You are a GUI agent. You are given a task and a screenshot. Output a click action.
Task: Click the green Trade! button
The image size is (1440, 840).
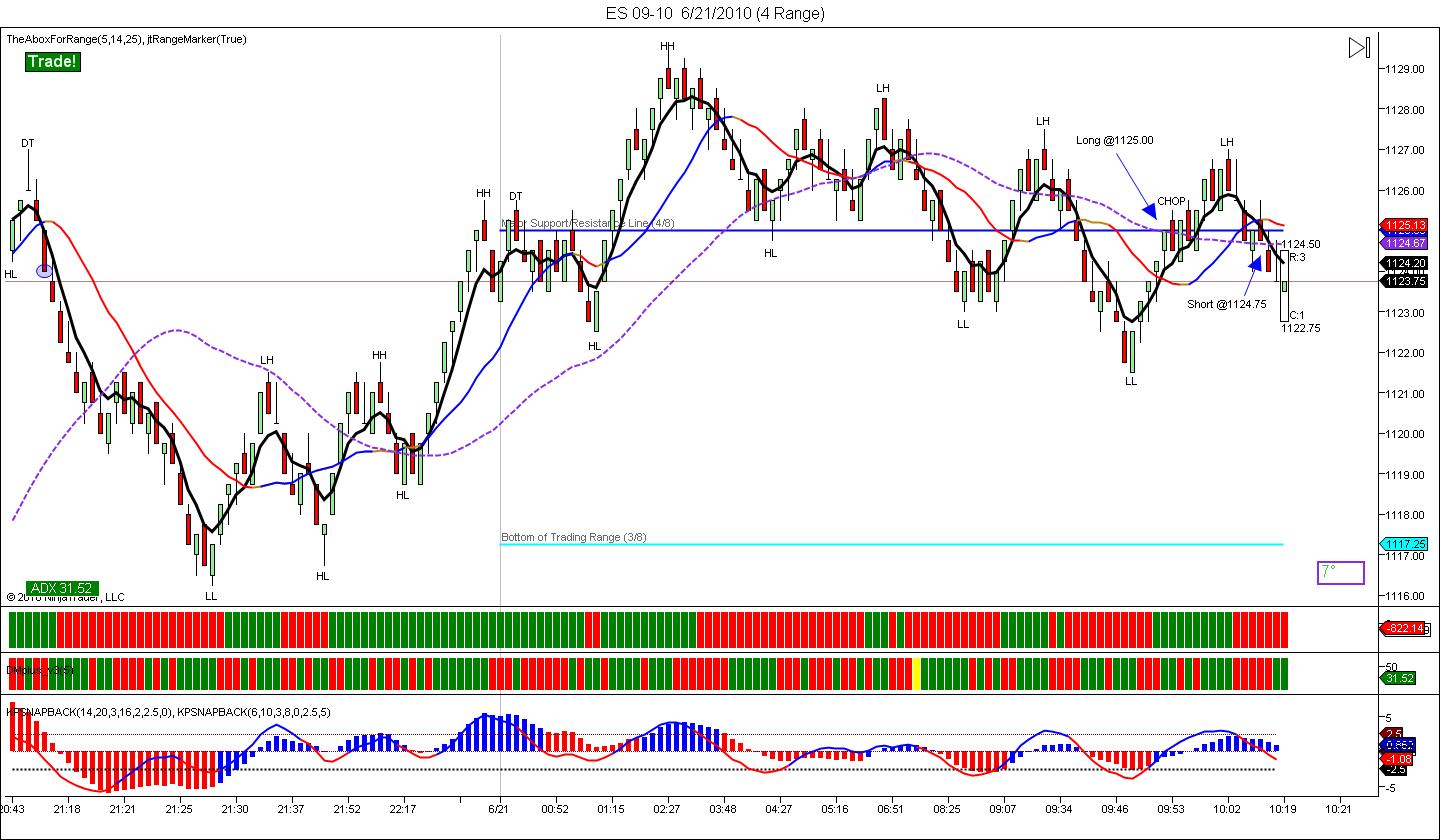click(x=51, y=62)
